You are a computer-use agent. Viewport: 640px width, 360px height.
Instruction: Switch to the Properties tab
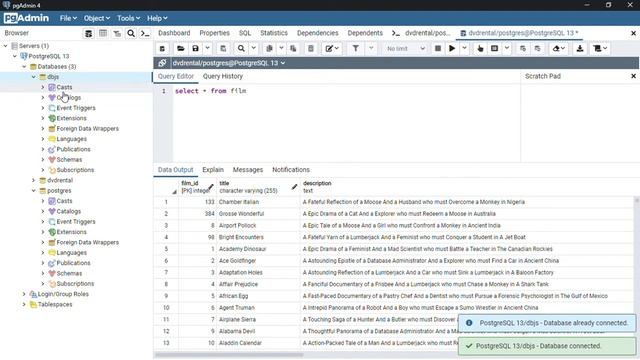coord(214,33)
